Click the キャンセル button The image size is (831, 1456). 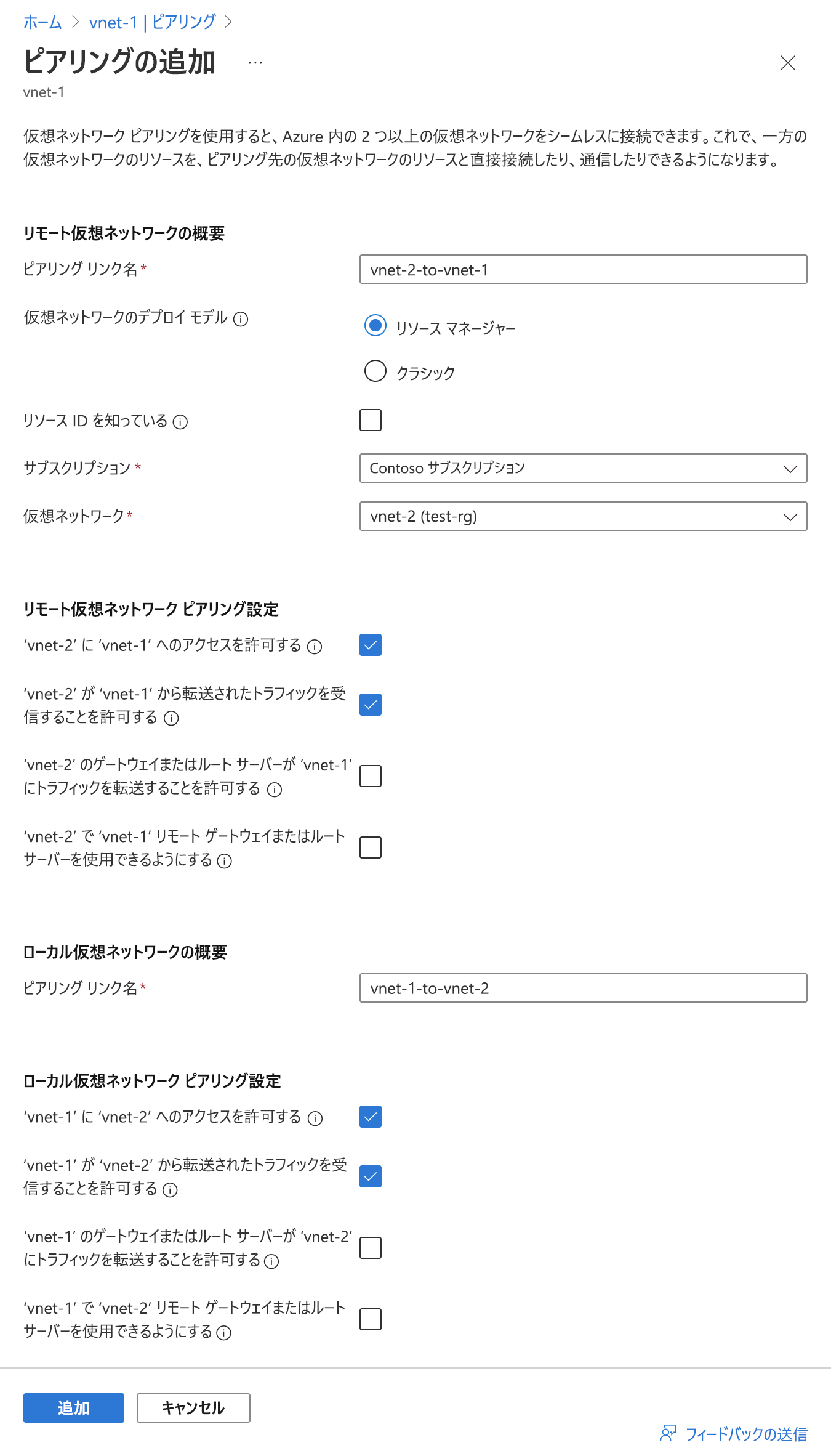193,1408
